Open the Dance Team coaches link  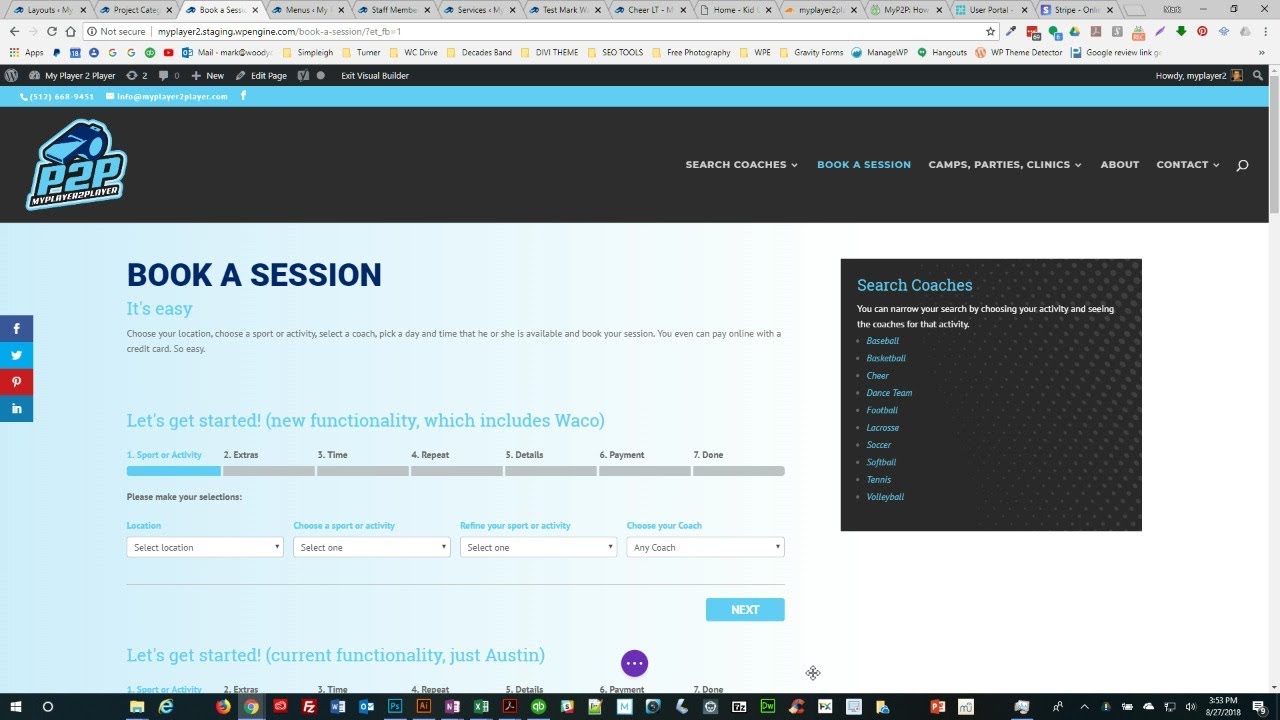pos(889,393)
